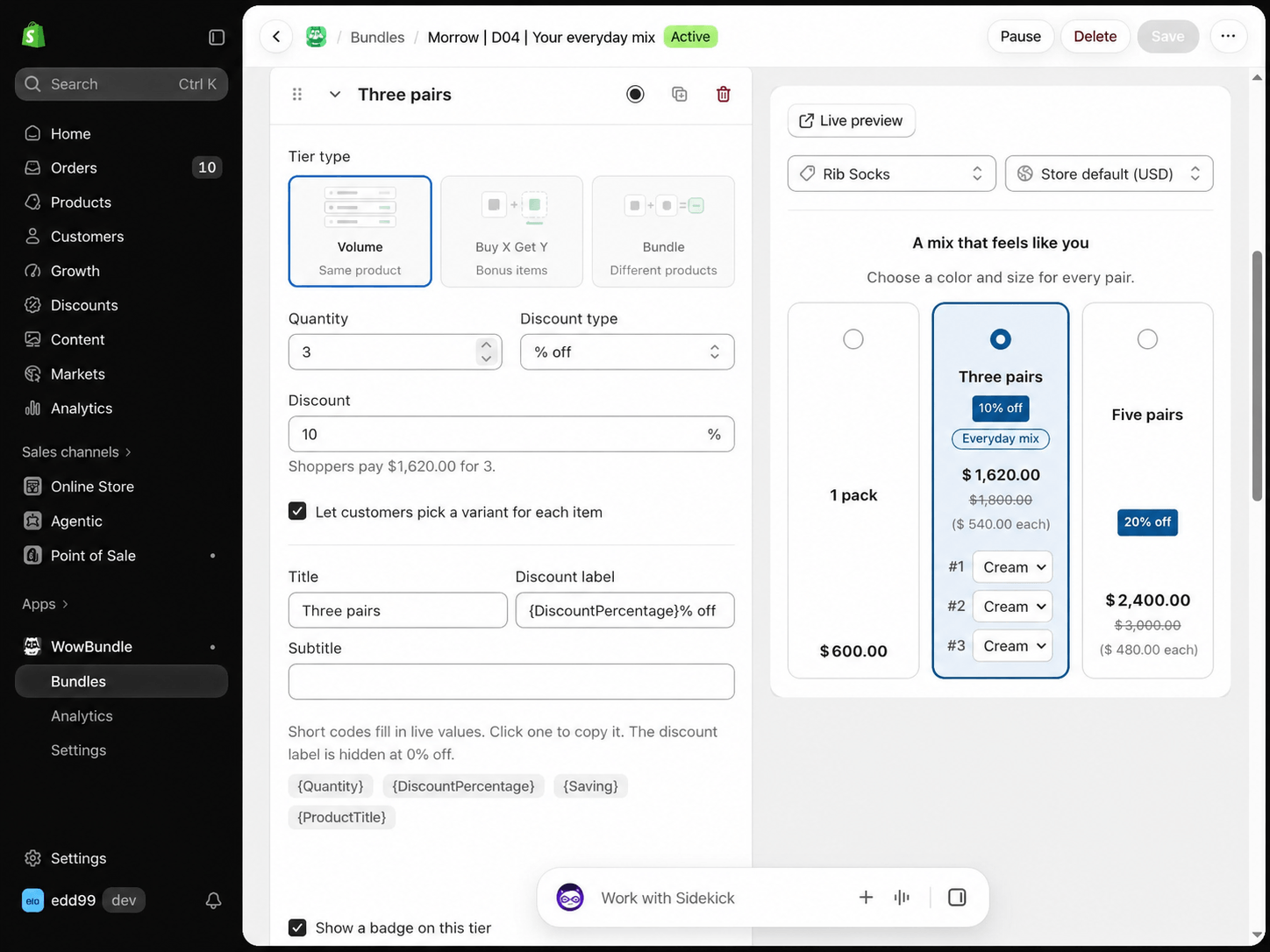This screenshot has width=1270, height=952.
Task: Choose Buy X Get Y tier type
Action: click(511, 231)
